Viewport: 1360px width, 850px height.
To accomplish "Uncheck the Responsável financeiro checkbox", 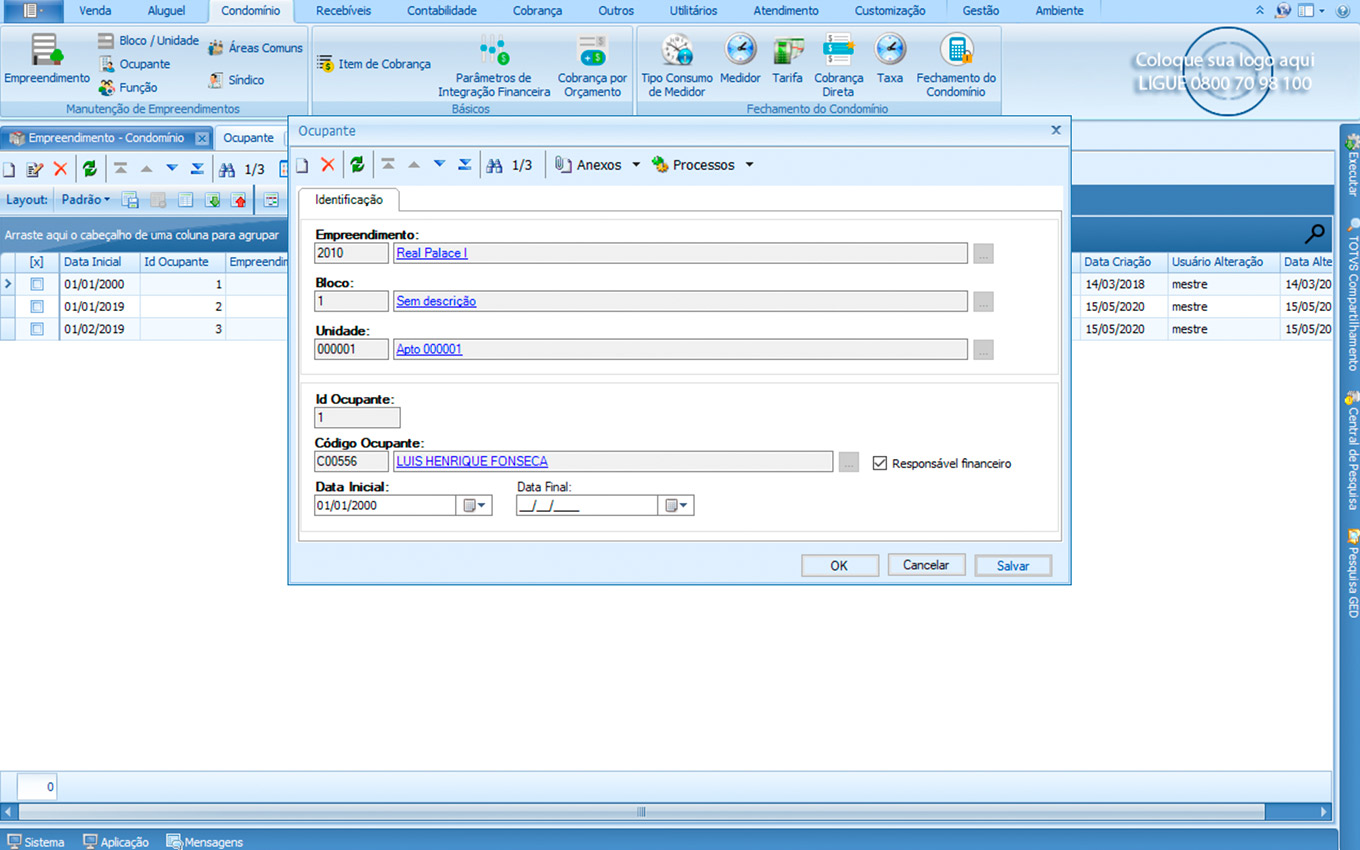I will (x=880, y=463).
